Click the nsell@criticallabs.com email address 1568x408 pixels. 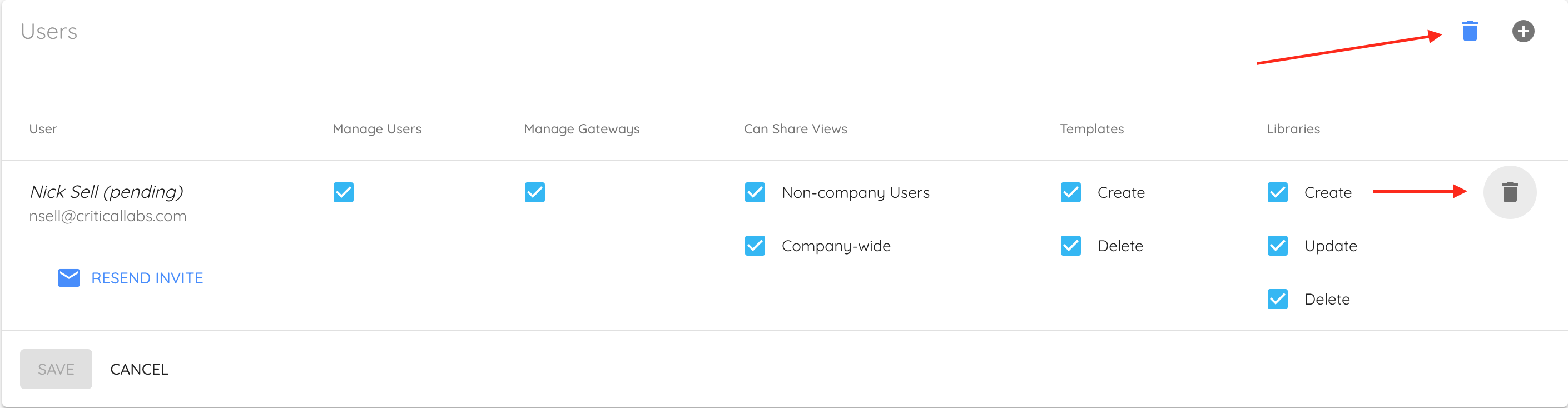click(108, 216)
